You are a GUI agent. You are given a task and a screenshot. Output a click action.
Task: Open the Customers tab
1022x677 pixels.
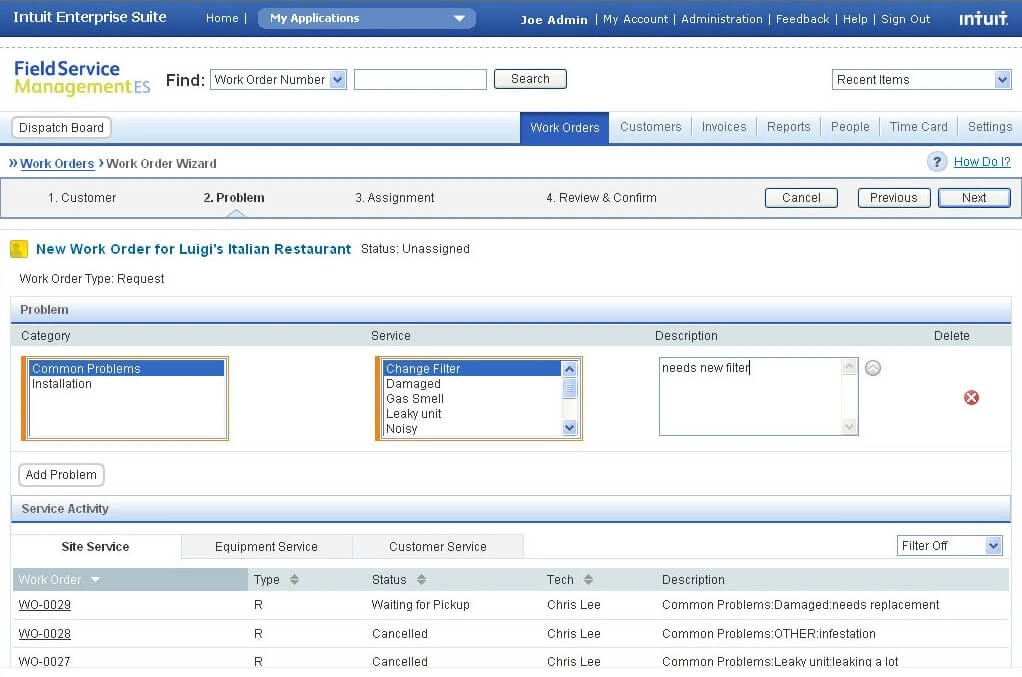[x=650, y=127]
